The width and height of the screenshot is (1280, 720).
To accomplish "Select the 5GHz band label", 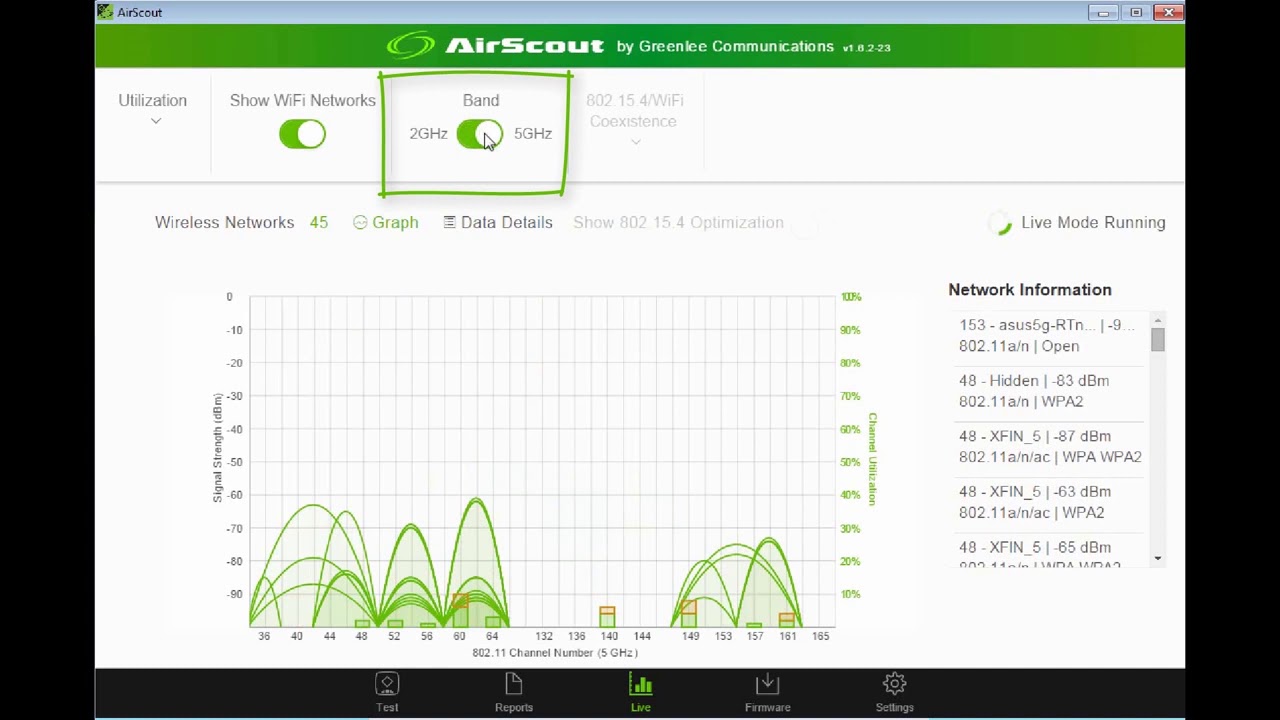I will pos(533,133).
